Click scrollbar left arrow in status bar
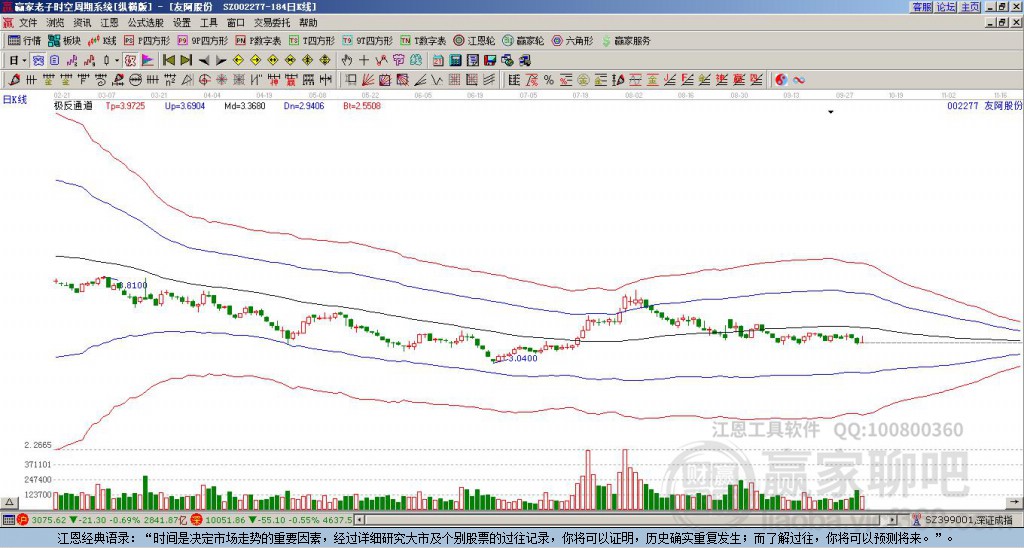Image resolution: width=1024 pixels, height=548 pixels. (x=359, y=520)
